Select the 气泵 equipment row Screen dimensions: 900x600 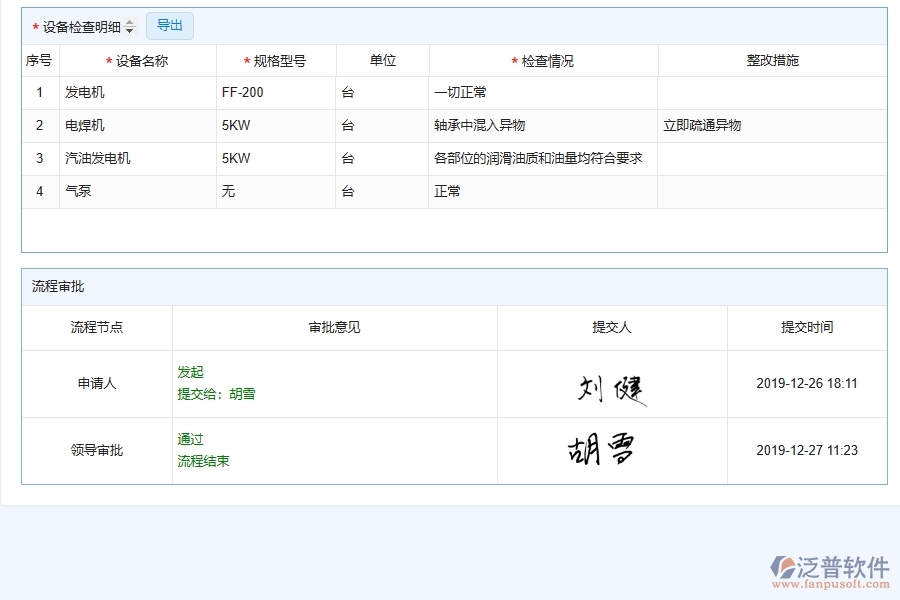click(81, 191)
